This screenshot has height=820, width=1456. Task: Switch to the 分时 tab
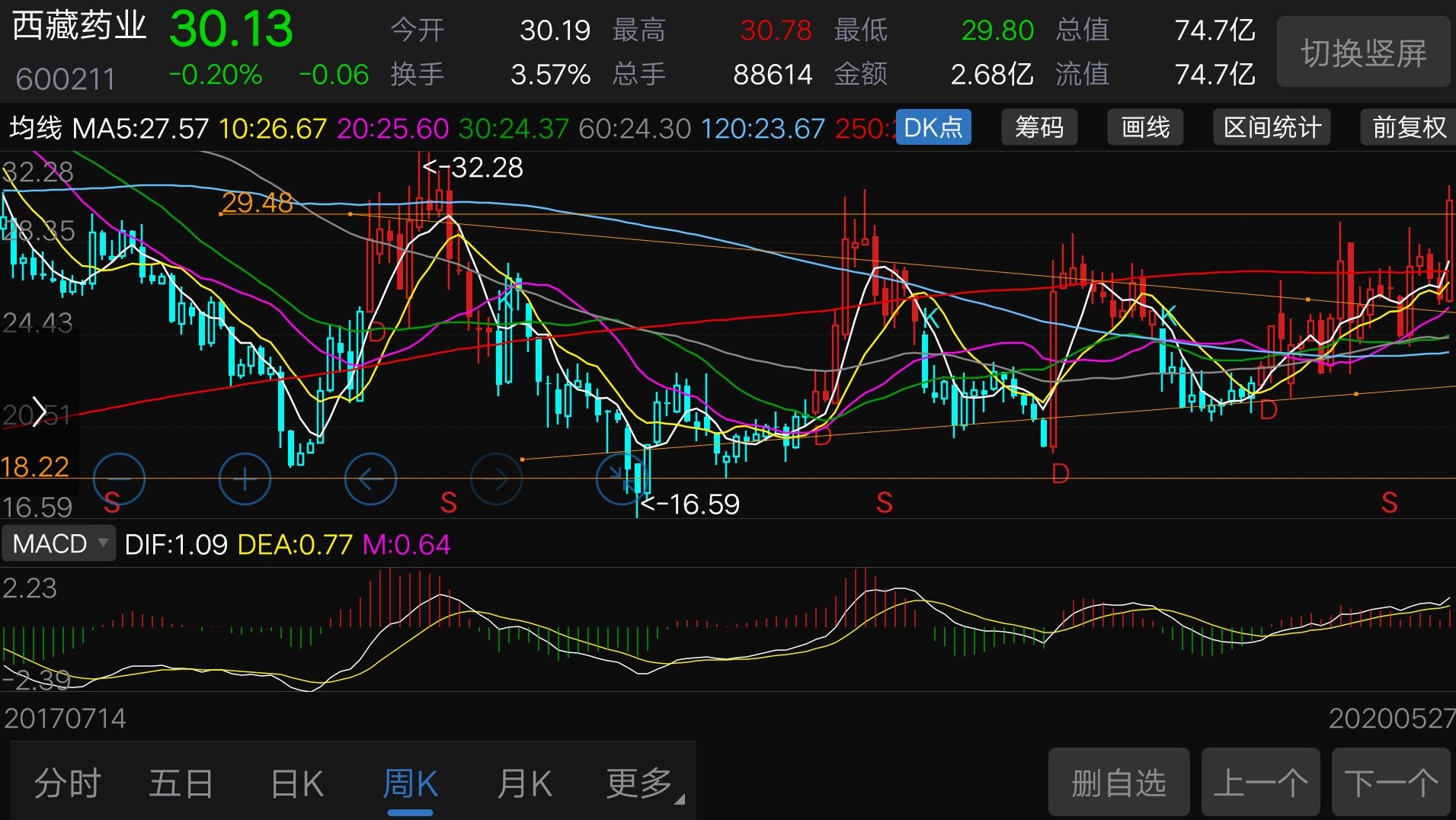[68, 783]
